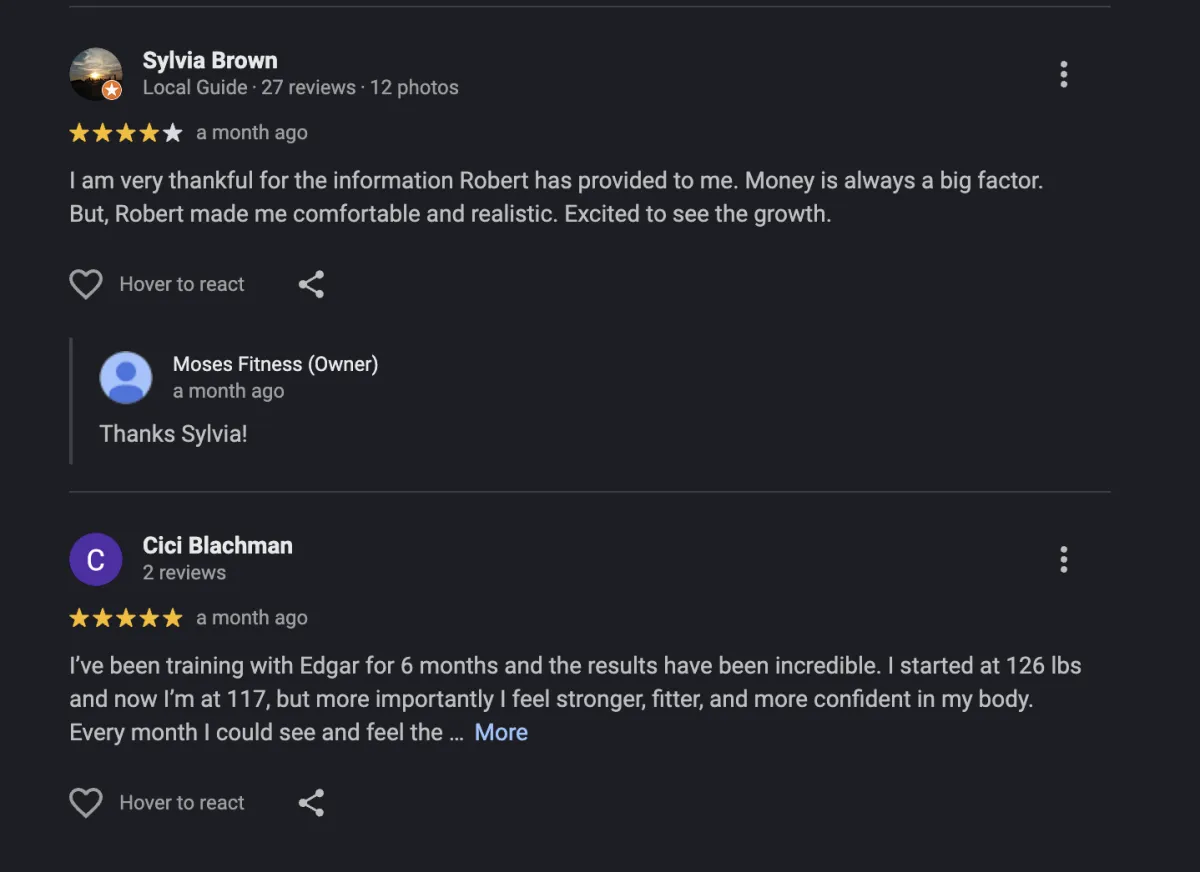The image size is (1200, 872).
Task: Click Sylvia Brown's four-star rating
Action: [x=126, y=133]
